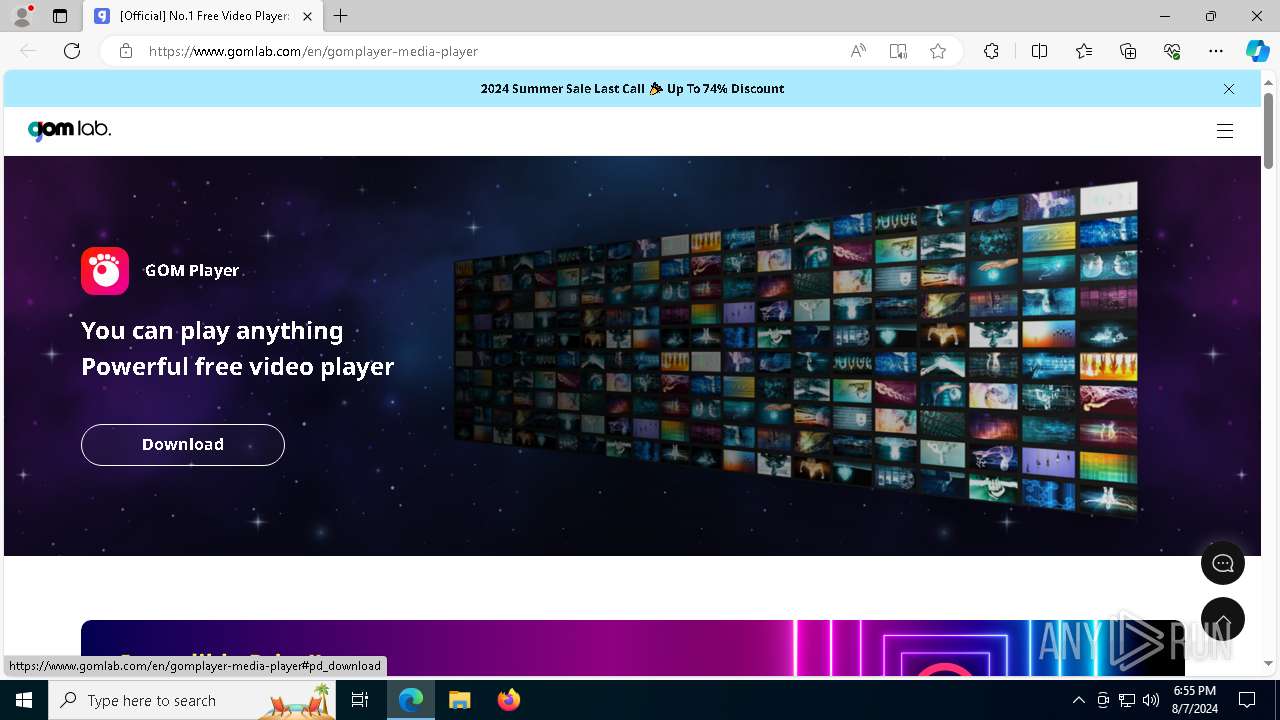This screenshot has height=720, width=1280.
Task: Click the GOM Player app icon
Action: click(x=105, y=271)
